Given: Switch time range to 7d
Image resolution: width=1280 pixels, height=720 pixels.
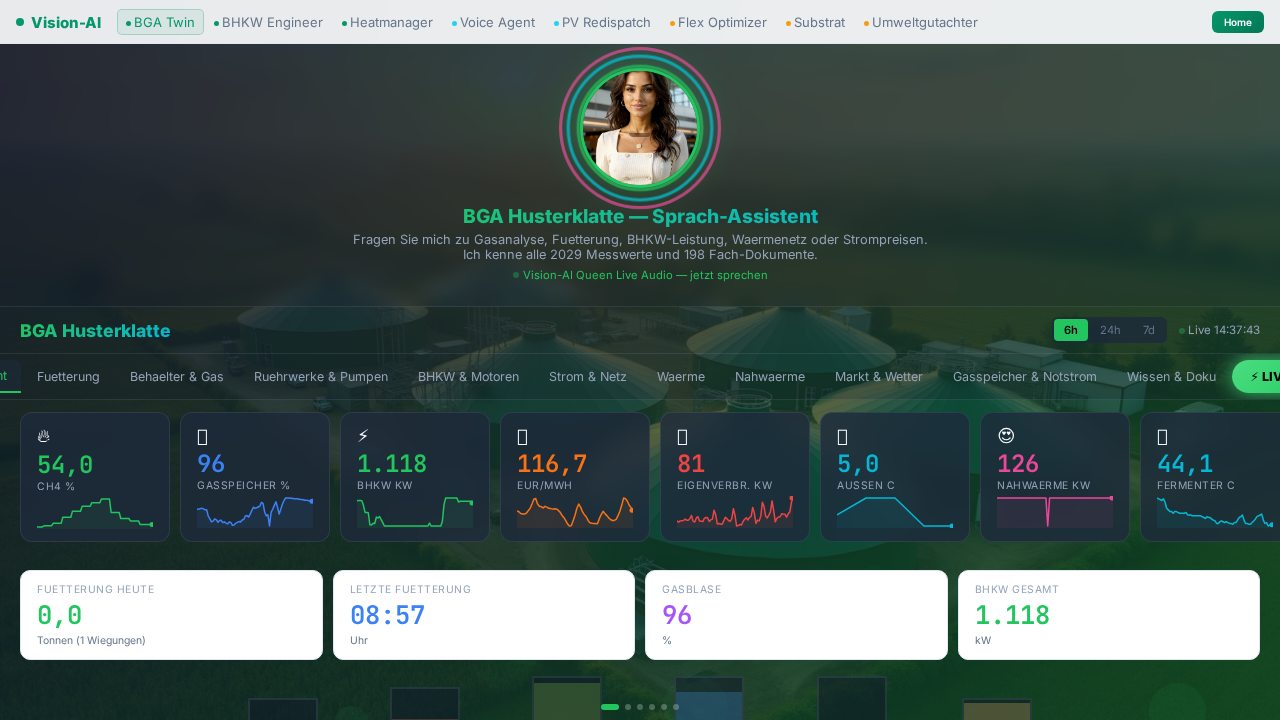Looking at the screenshot, I should point(1149,330).
